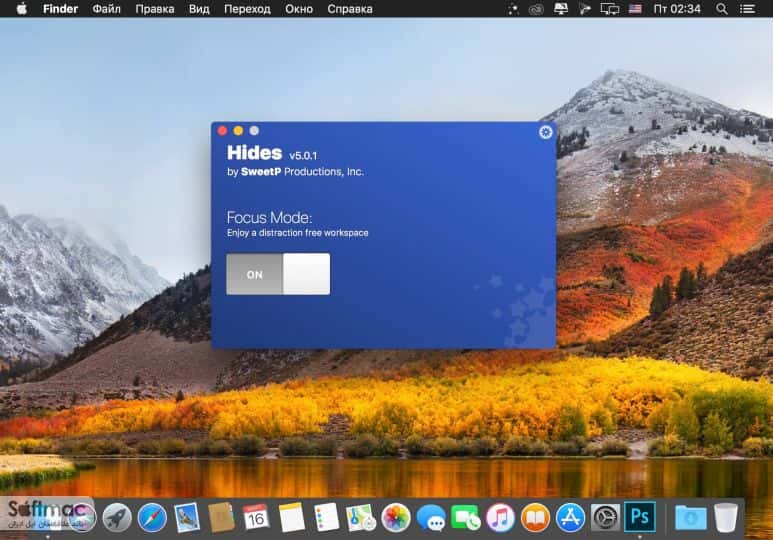Click the Hides stars menu bar icon
This screenshot has width=773, height=540.
coord(513,9)
